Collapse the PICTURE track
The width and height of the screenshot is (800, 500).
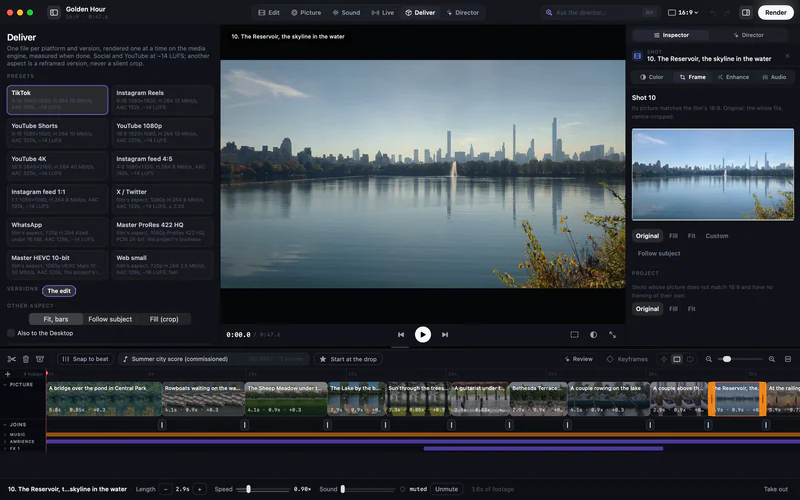(x=5, y=385)
